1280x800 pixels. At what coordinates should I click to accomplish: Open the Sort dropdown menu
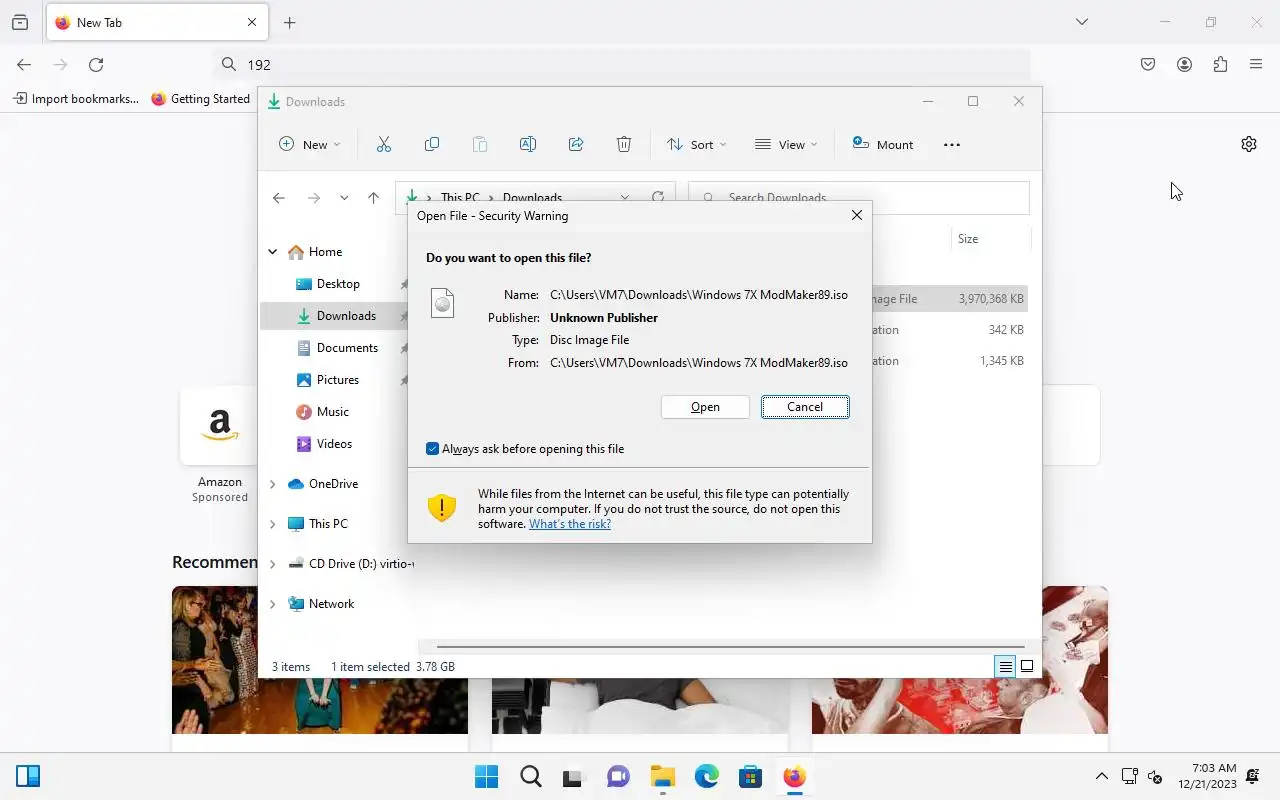(x=696, y=145)
